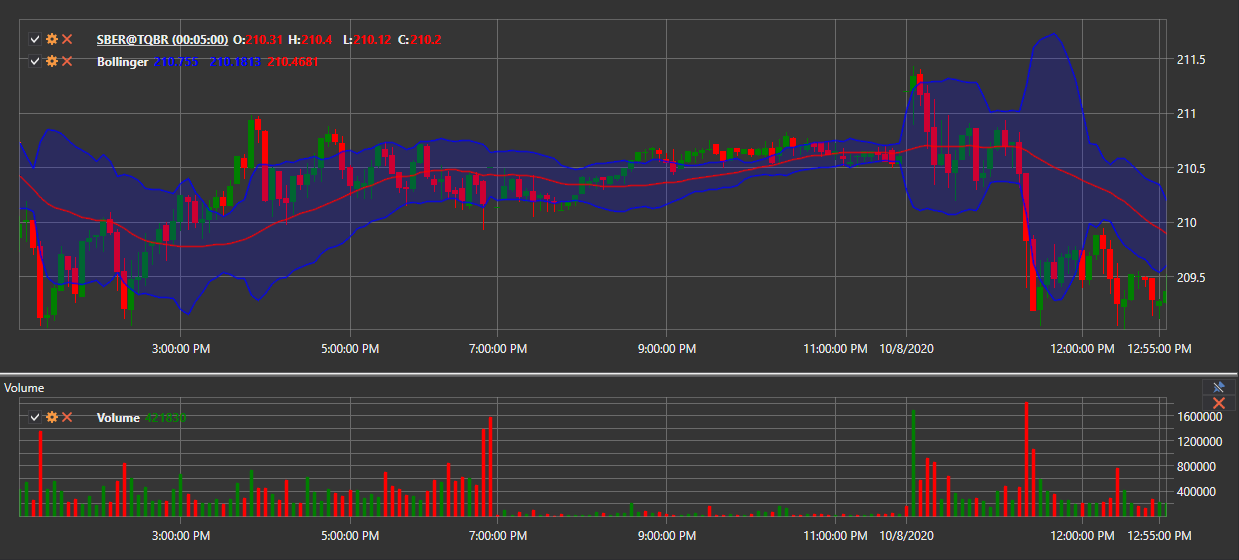Screen dimensions: 1239x560
Task: Click Bollinger upper band value 210.755
Action: (176, 62)
